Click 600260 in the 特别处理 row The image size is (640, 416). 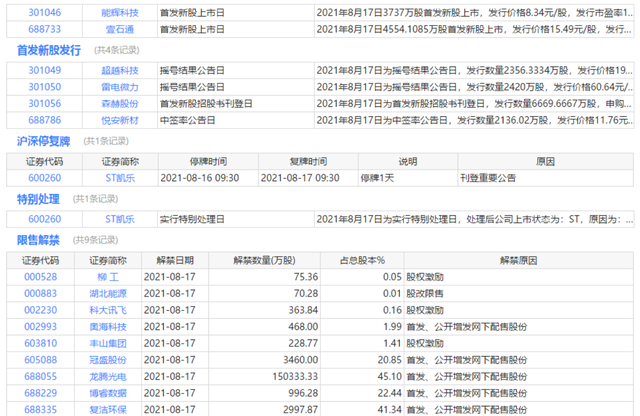pyautogui.click(x=44, y=219)
